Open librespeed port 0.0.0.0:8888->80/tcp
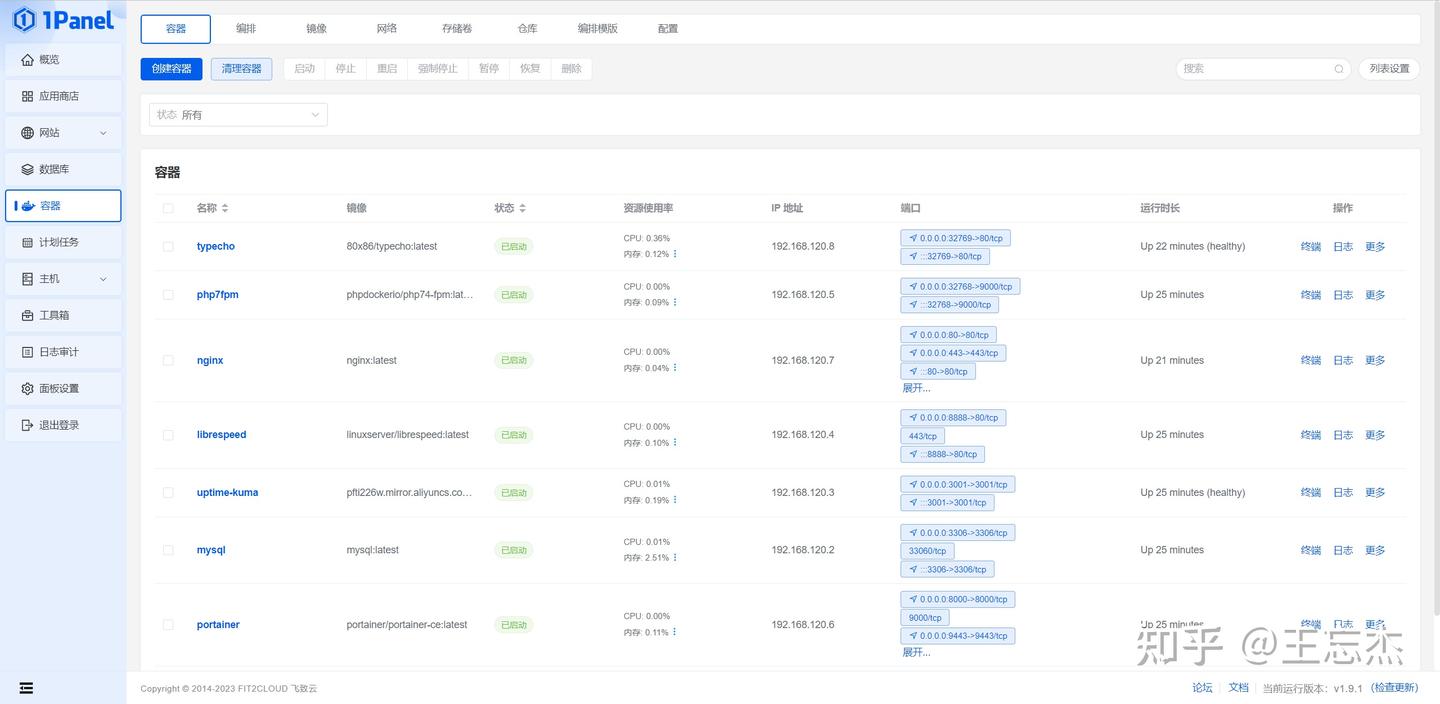1440x704 pixels. (953, 418)
